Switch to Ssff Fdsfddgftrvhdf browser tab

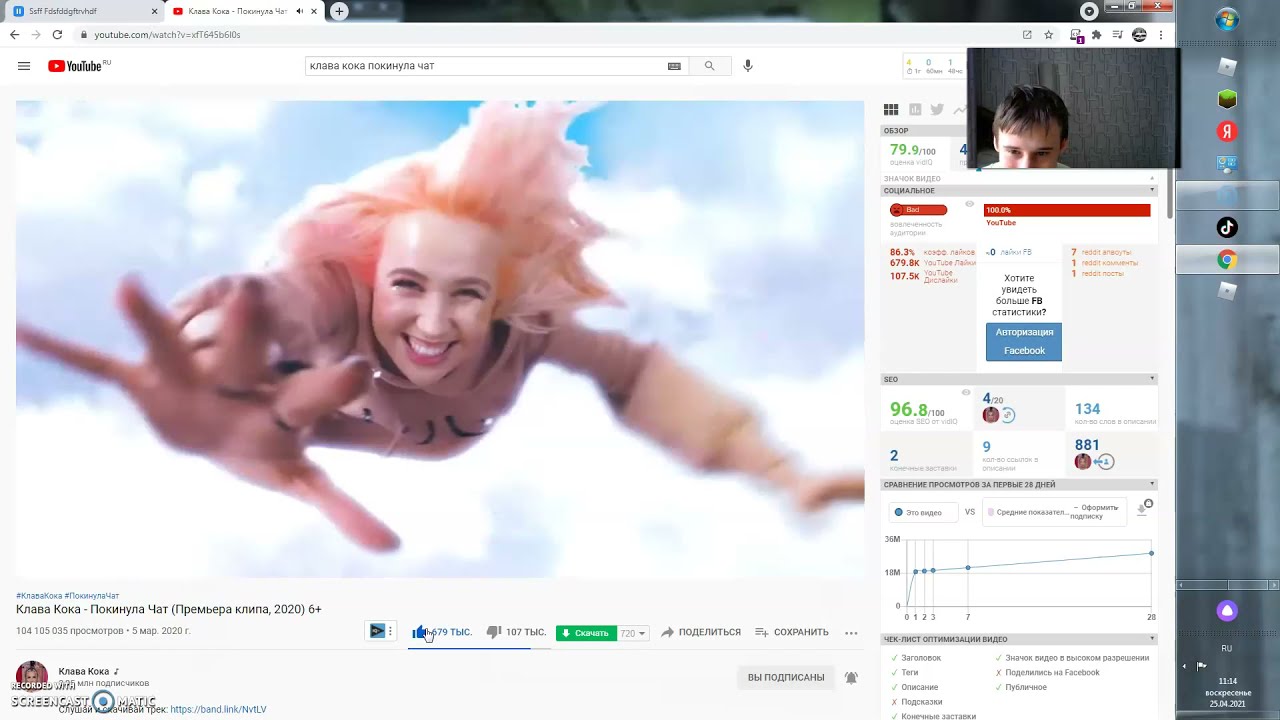84,11
